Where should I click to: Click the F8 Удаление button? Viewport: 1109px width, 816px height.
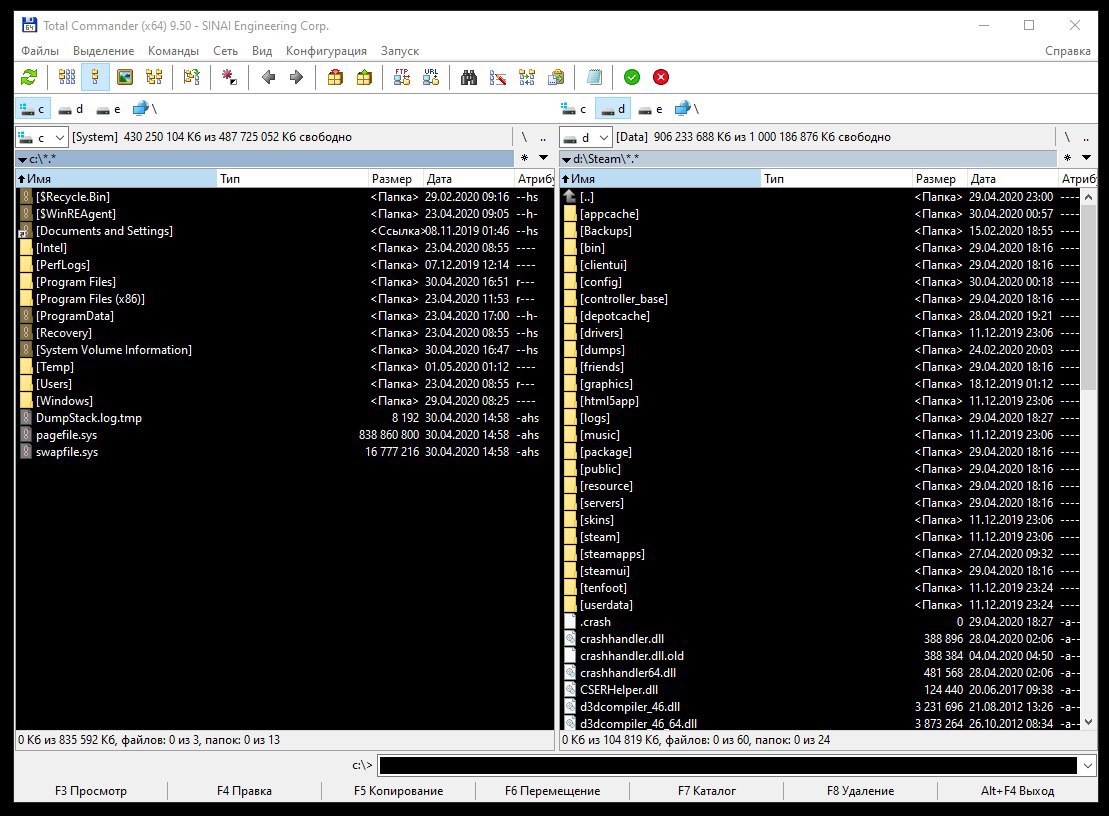click(x=860, y=791)
